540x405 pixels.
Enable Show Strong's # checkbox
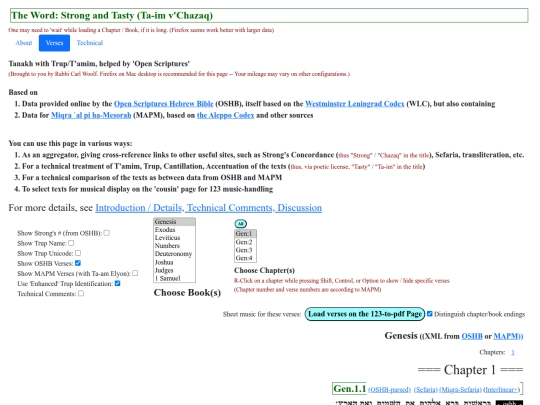[107, 233]
